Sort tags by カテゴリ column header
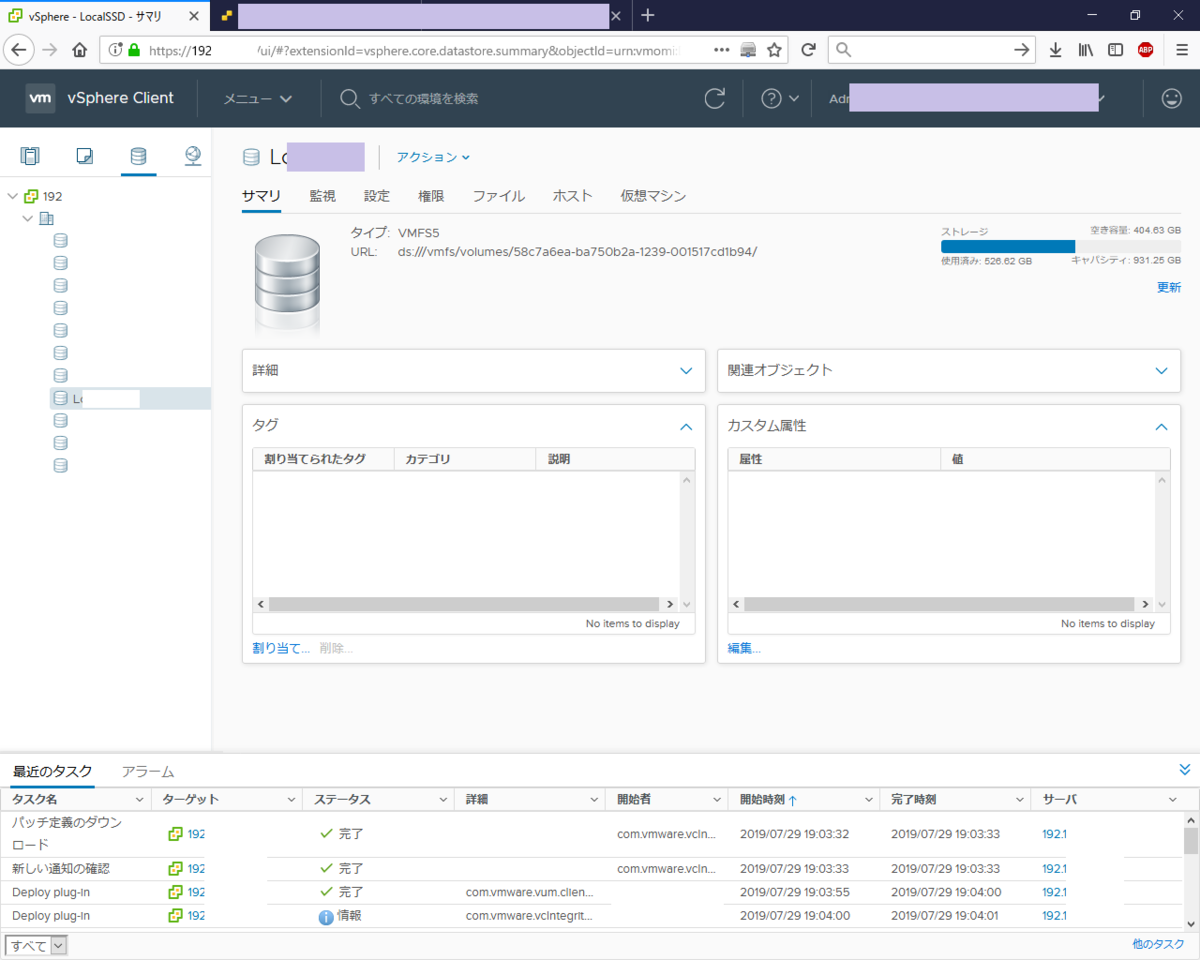 point(427,459)
